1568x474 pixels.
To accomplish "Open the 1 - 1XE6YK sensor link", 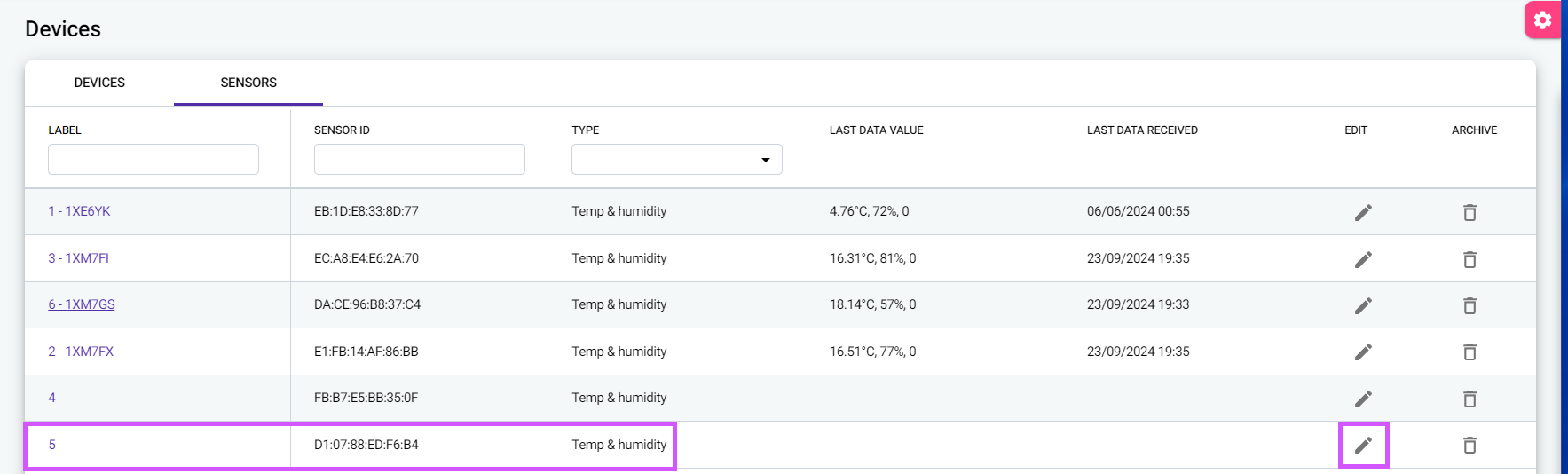I will 79,211.
